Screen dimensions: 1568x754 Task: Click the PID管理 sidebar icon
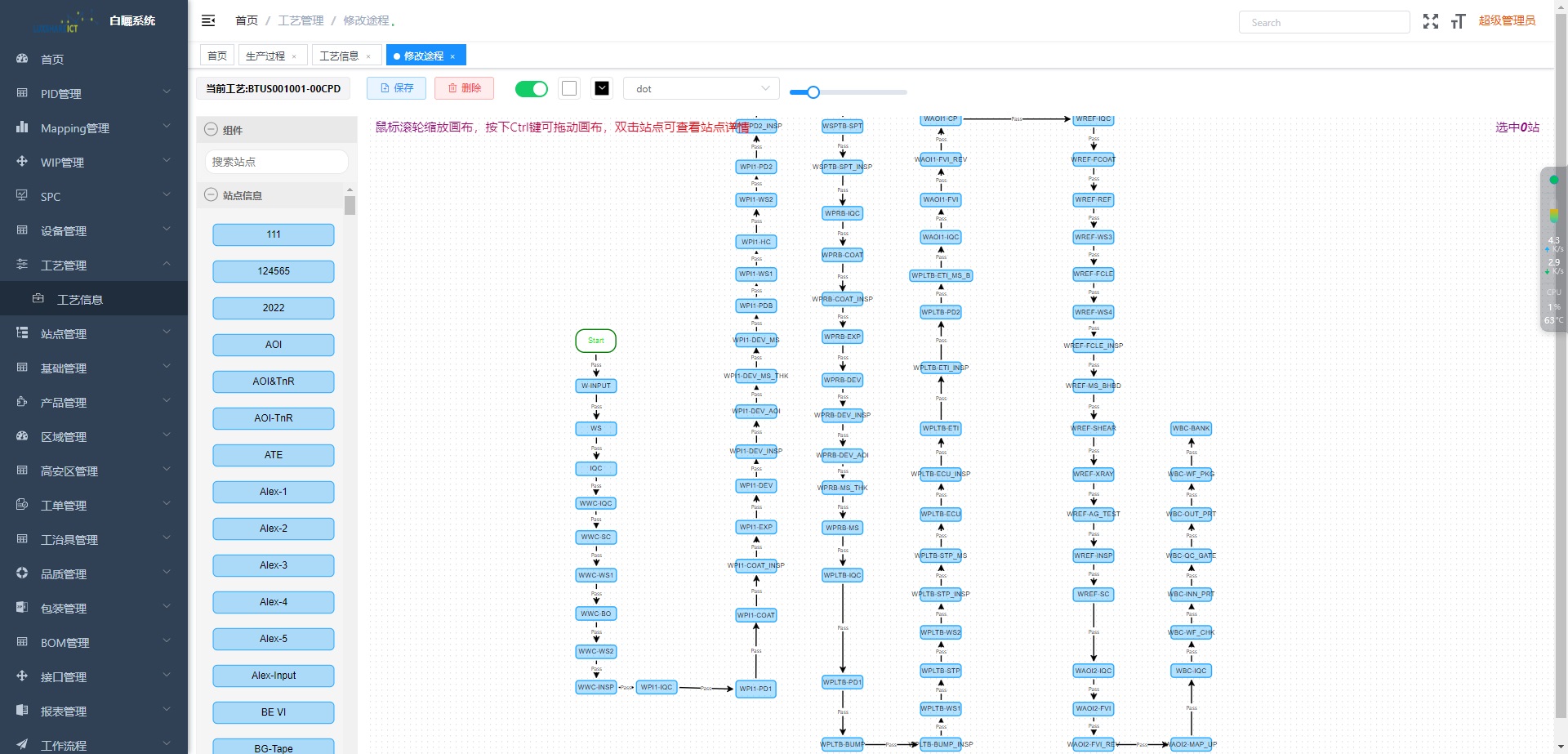(22, 93)
